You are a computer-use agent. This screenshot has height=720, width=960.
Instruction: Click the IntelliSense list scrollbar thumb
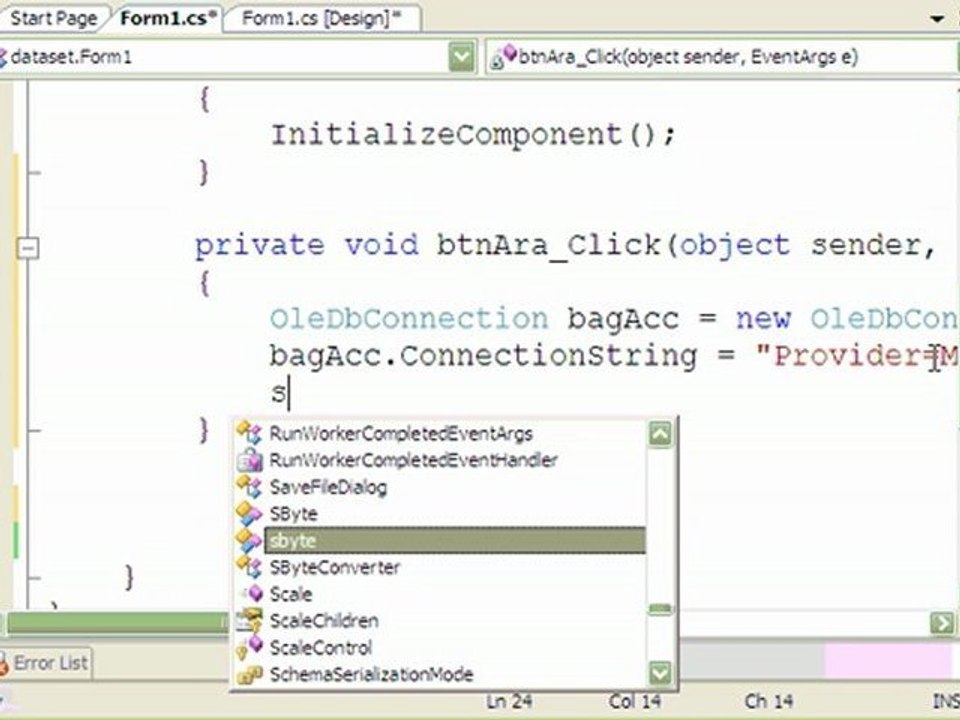point(660,609)
